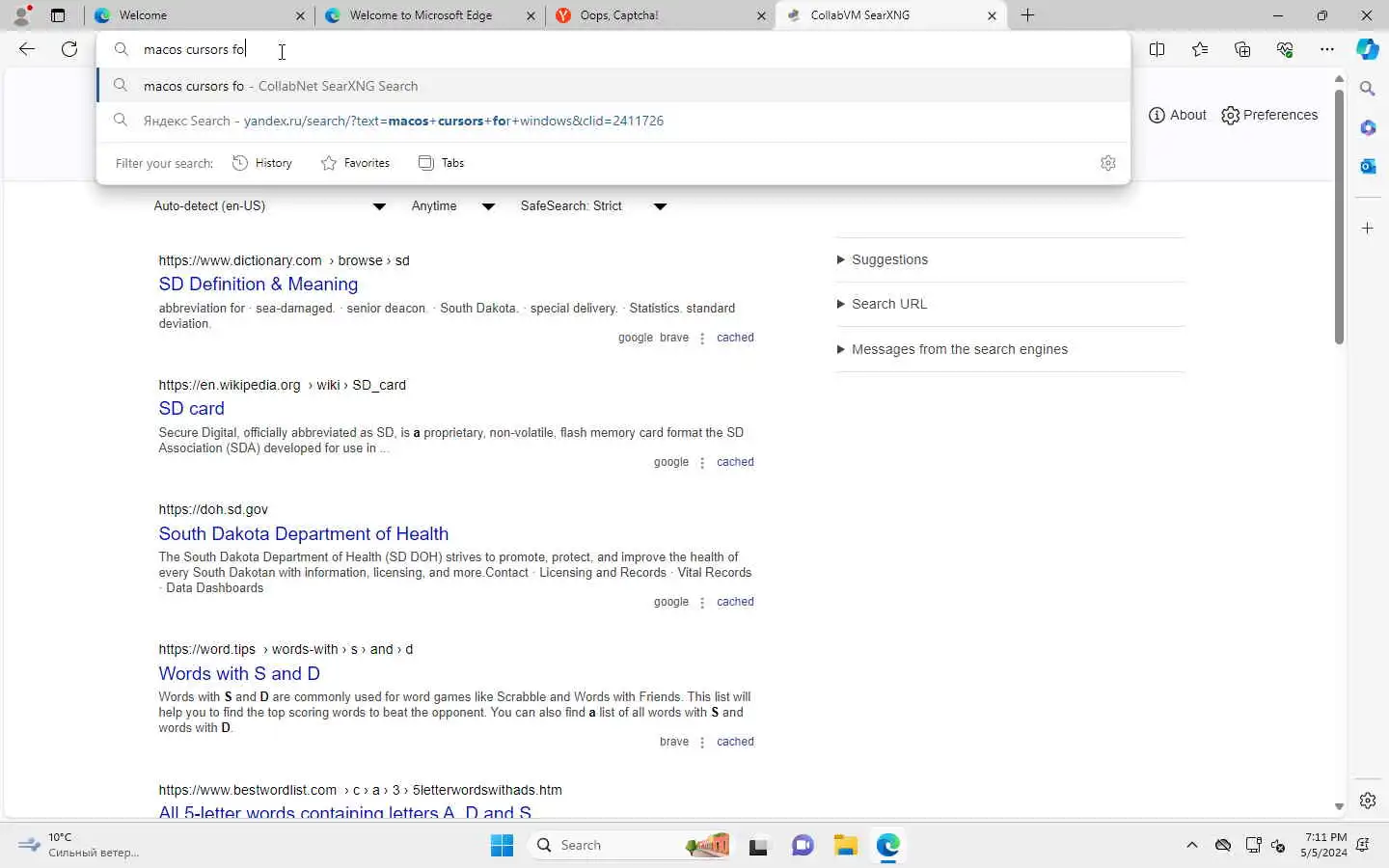
Task: Open address bar search settings gear
Action: (1108, 163)
